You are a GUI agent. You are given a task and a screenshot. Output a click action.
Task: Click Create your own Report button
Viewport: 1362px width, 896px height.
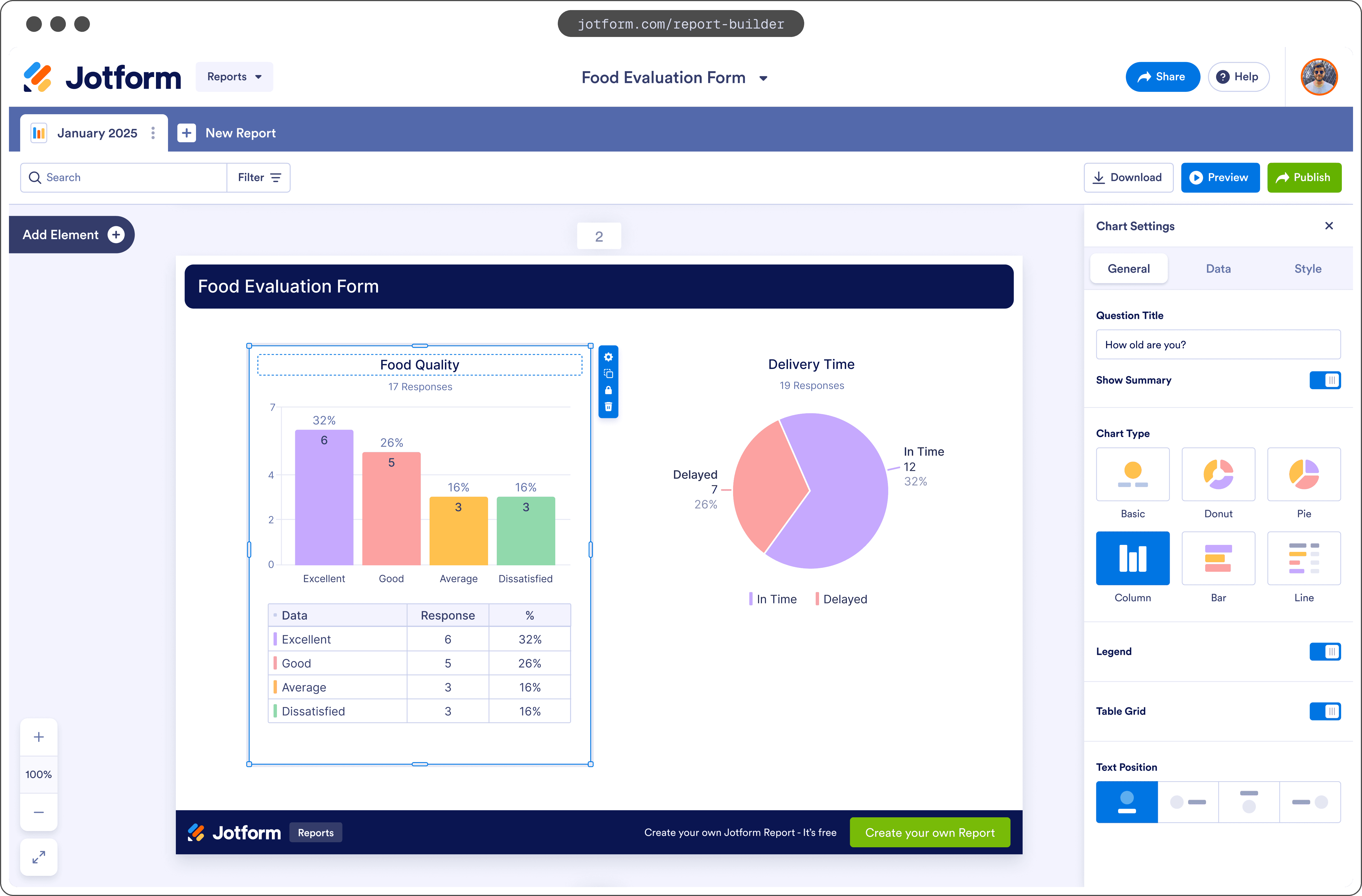pyautogui.click(x=929, y=832)
